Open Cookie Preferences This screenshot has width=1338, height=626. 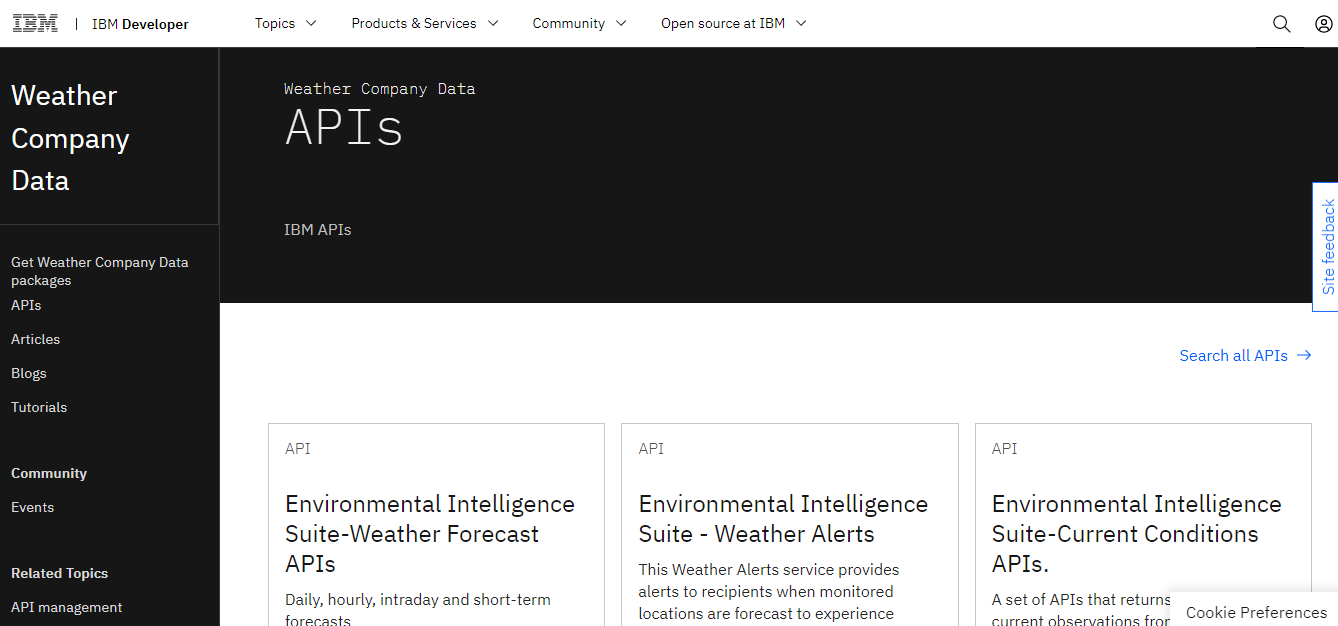point(1256,612)
